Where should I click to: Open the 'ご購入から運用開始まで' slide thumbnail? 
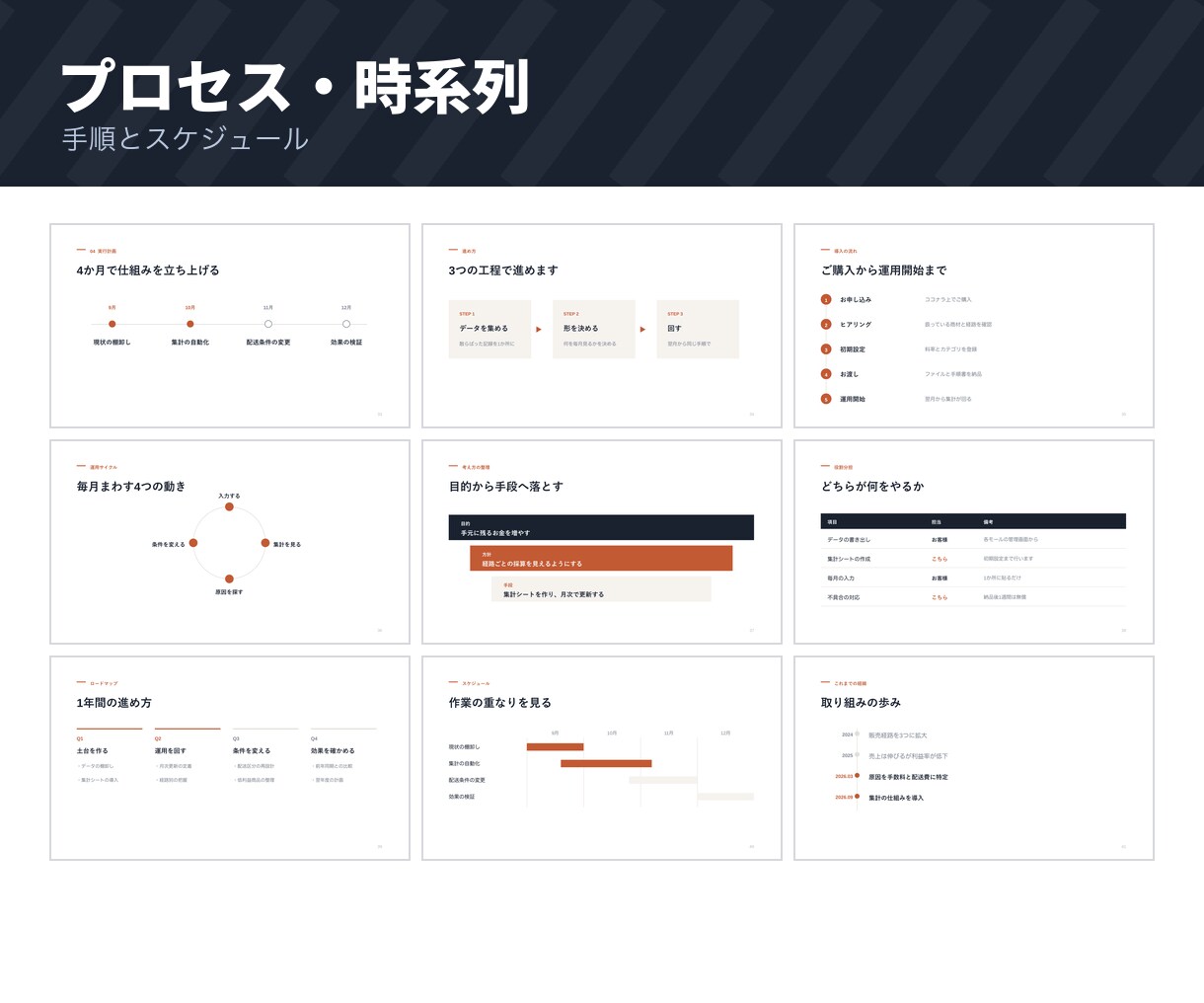point(974,326)
